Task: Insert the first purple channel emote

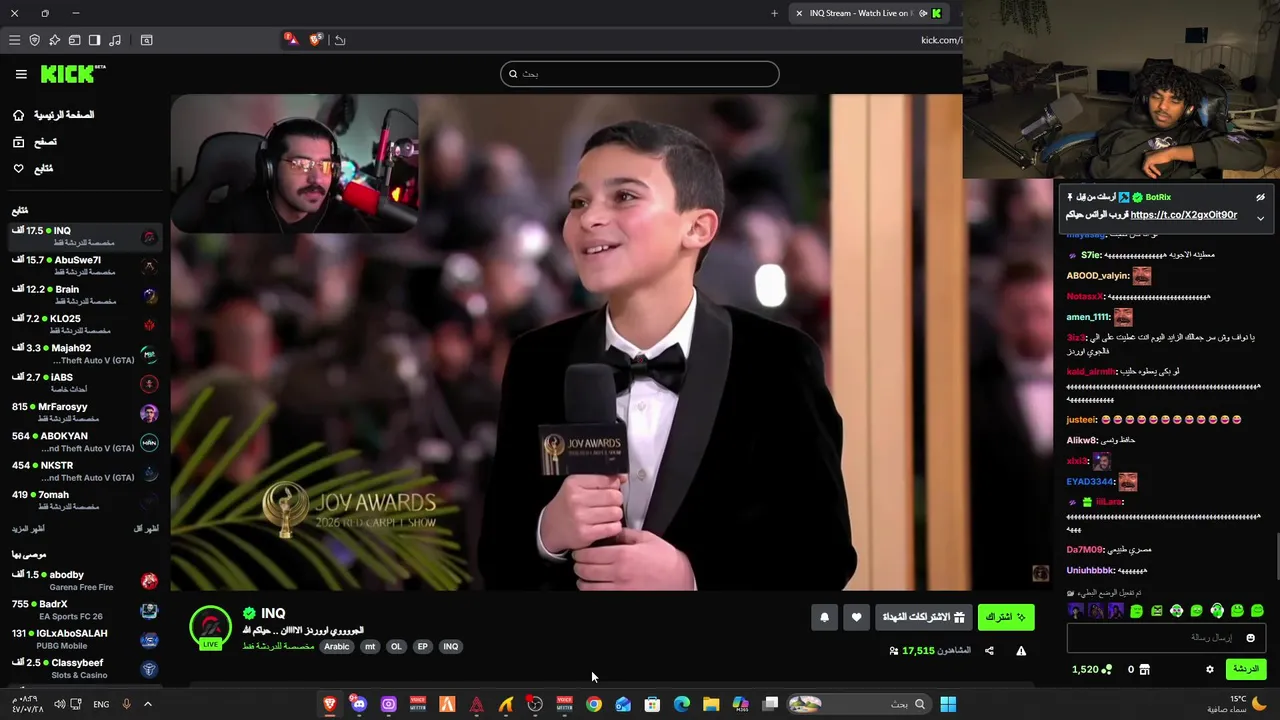Action: (x=1076, y=610)
